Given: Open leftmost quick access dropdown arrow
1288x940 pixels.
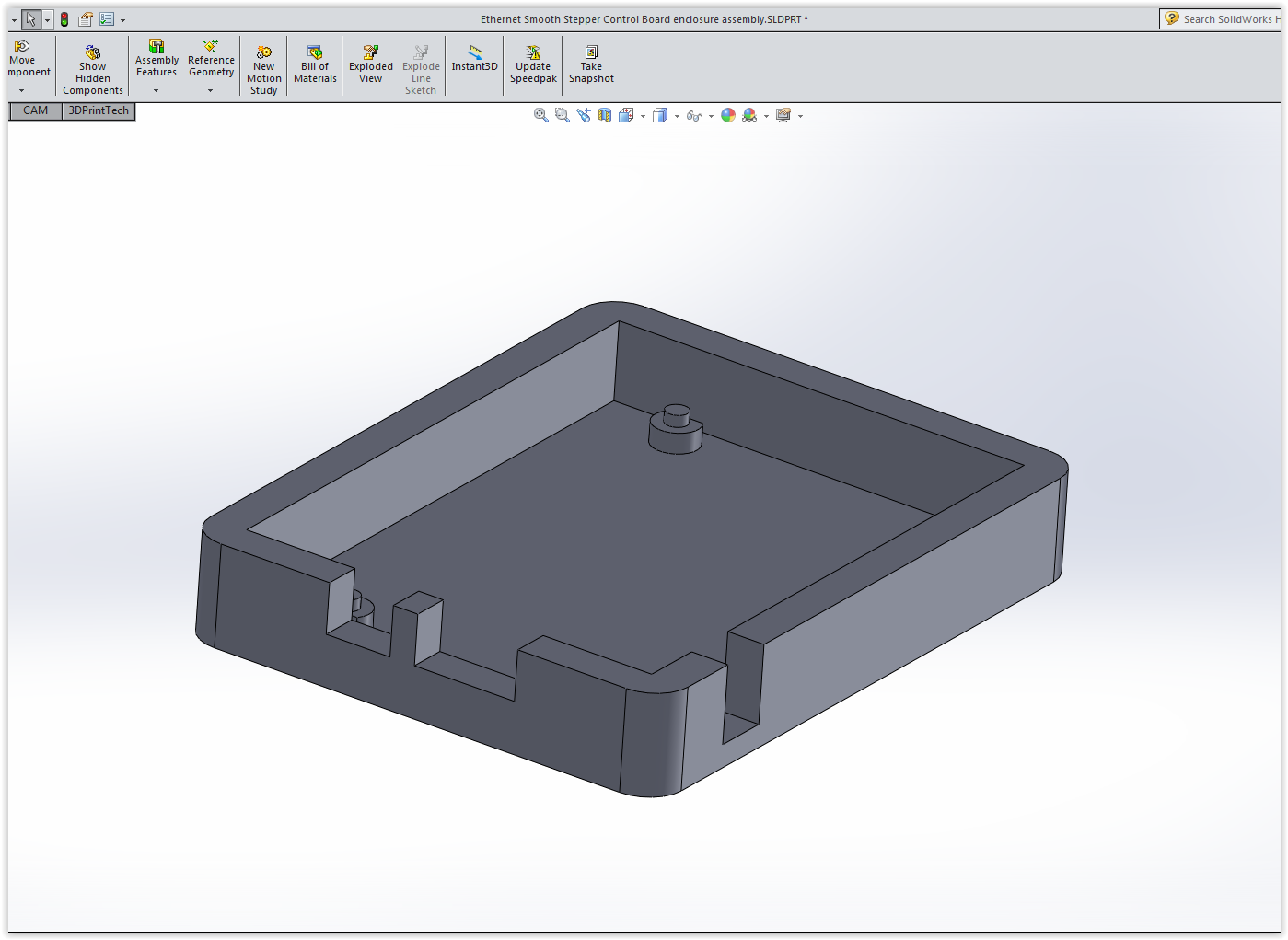Looking at the screenshot, I should pyautogui.click(x=14, y=19).
